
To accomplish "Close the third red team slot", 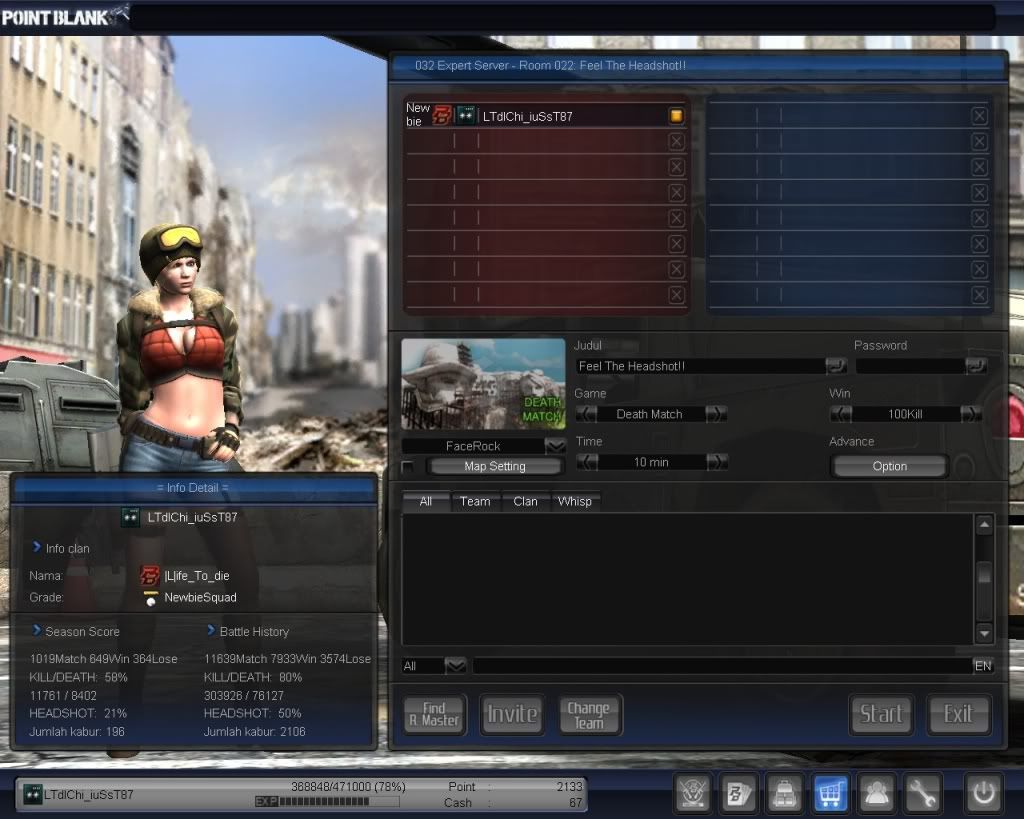I will 677,167.
